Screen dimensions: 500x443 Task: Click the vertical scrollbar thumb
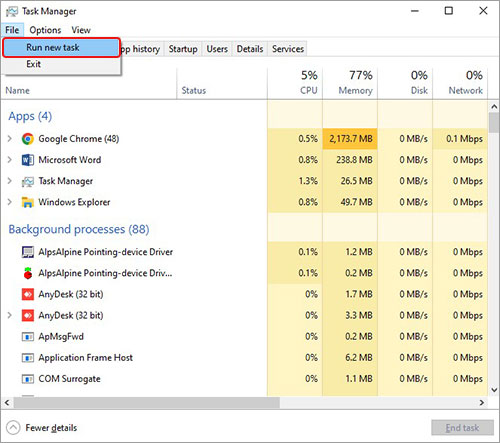pos(494,123)
